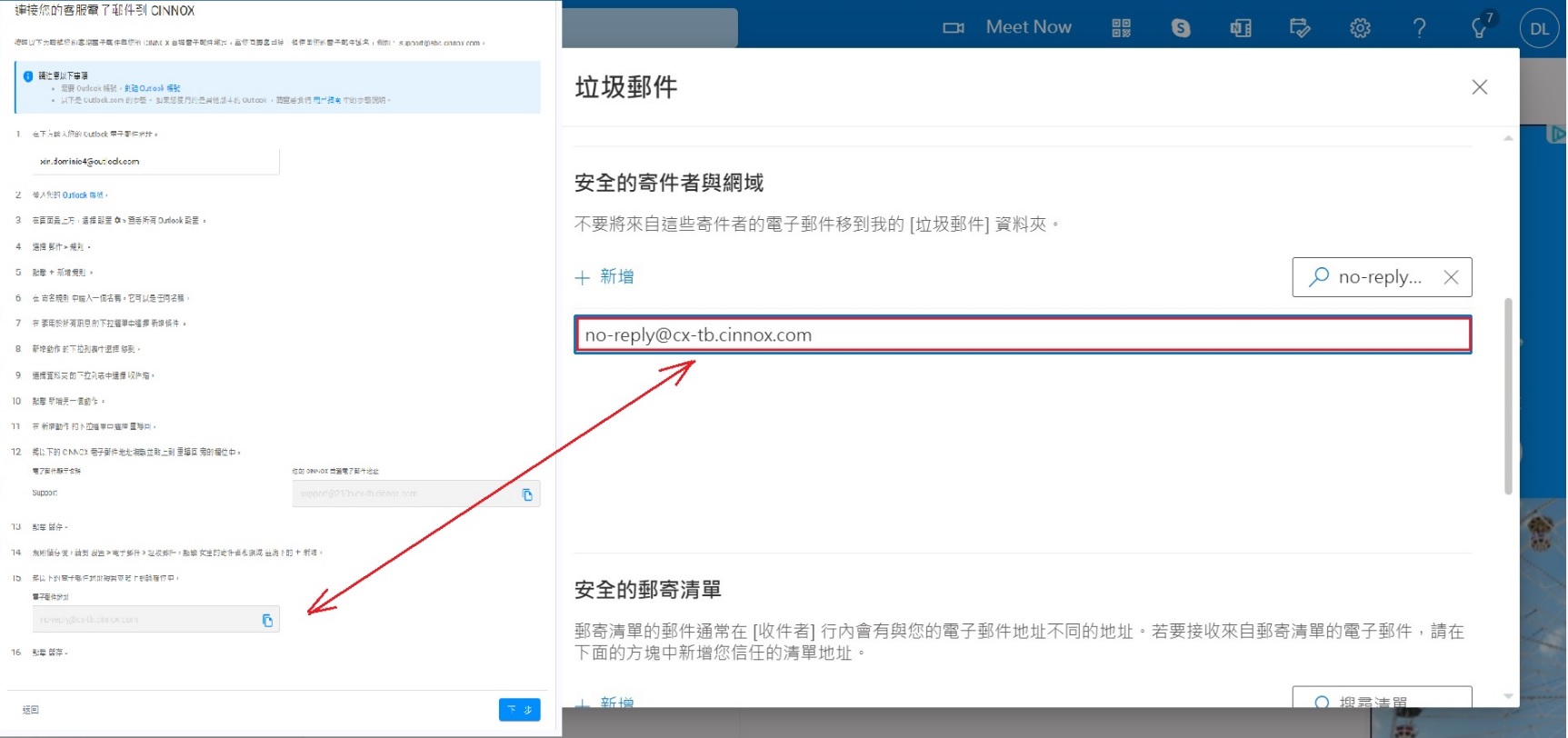This screenshot has height=738, width=1568.
Task: Click the Outlook email address input field
Action: (155, 162)
